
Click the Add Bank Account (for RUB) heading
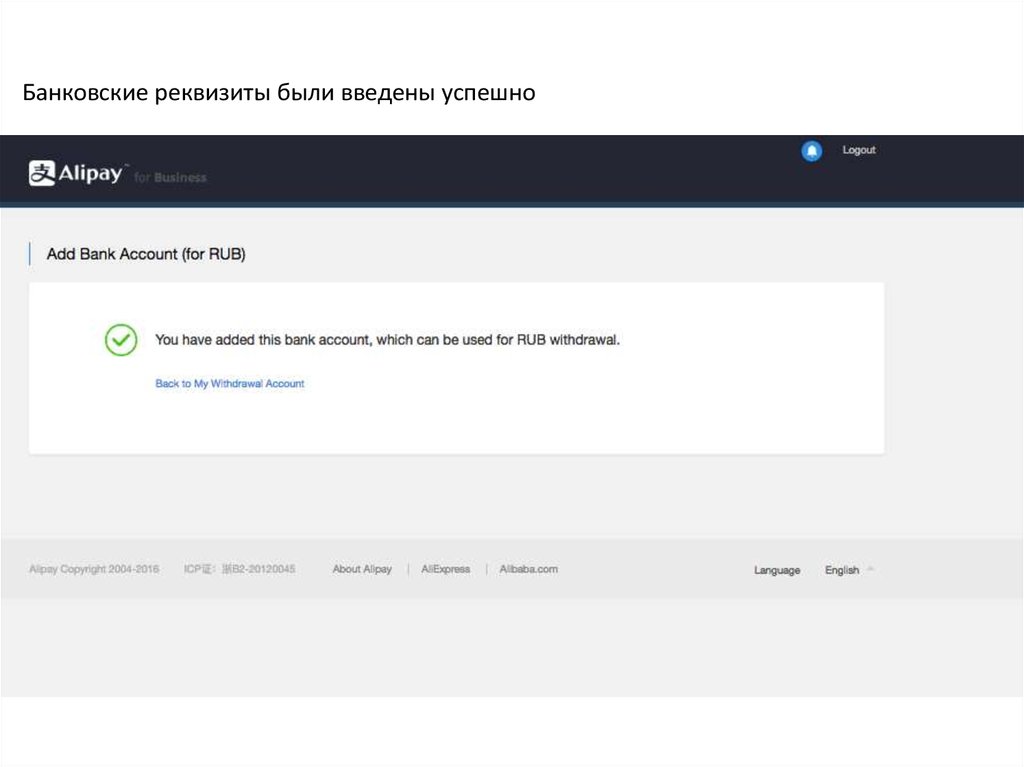coord(146,254)
